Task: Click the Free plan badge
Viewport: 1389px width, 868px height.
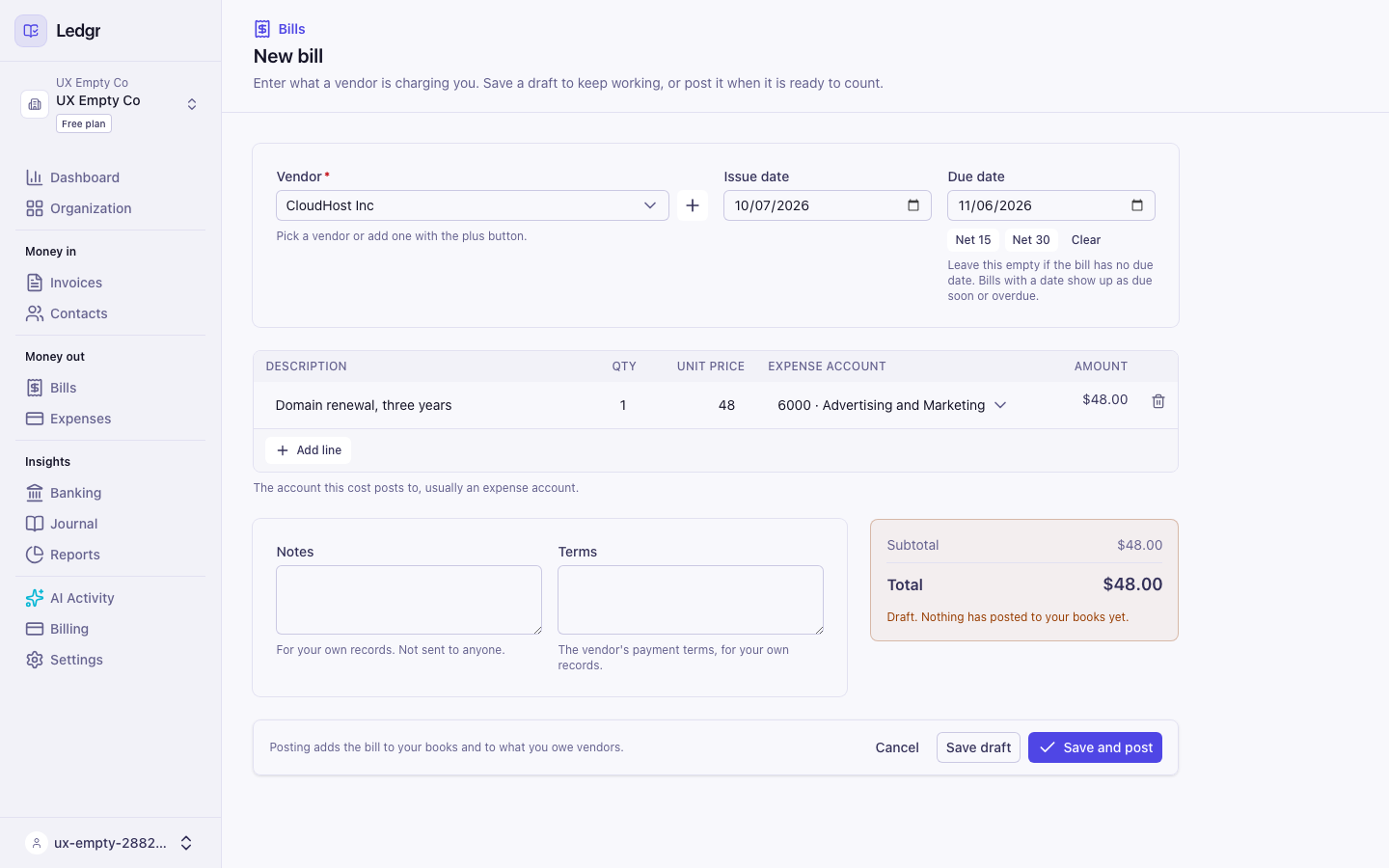Action: (x=84, y=123)
